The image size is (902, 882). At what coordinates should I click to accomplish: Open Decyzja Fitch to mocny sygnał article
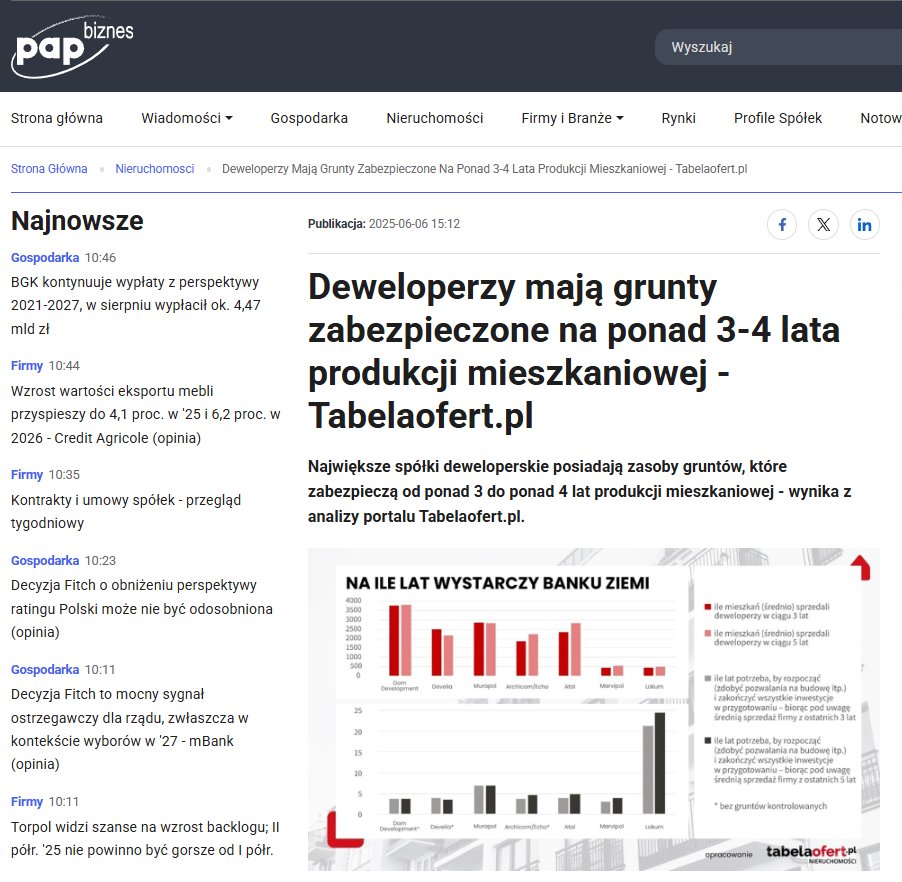click(129, 729)
